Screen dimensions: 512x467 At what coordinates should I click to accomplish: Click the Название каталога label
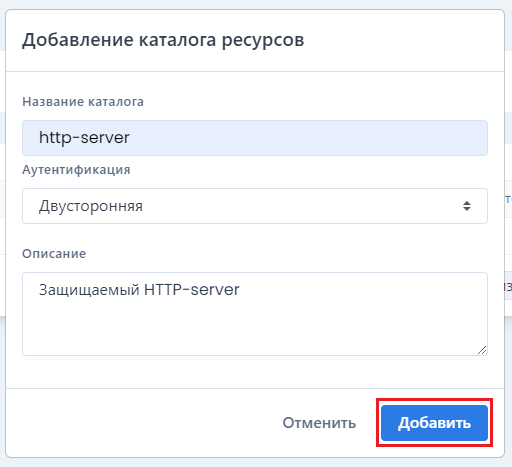coord(83,102)
